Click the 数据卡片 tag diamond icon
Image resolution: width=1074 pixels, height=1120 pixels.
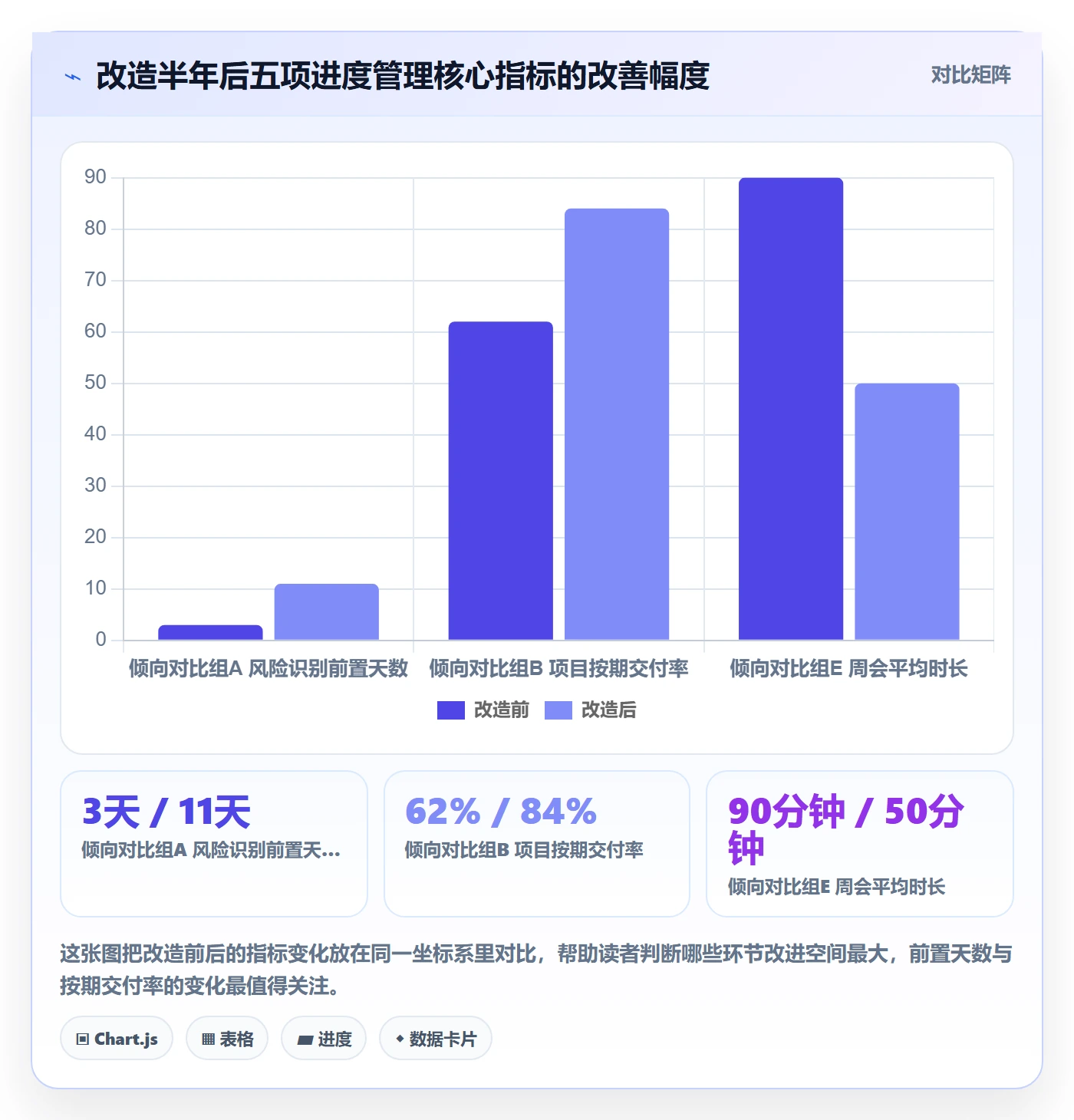tap(400, 1039)
